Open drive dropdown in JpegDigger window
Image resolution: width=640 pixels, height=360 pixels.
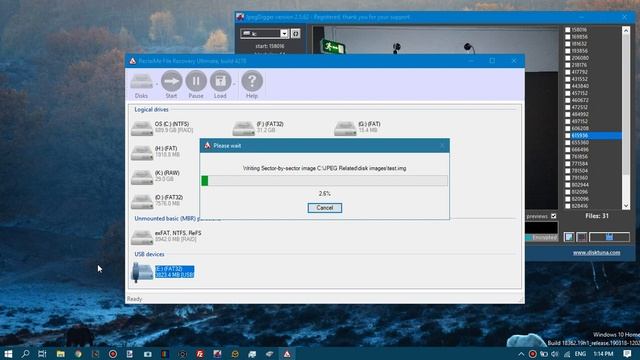pyautogui.click(x=284, y=33)
